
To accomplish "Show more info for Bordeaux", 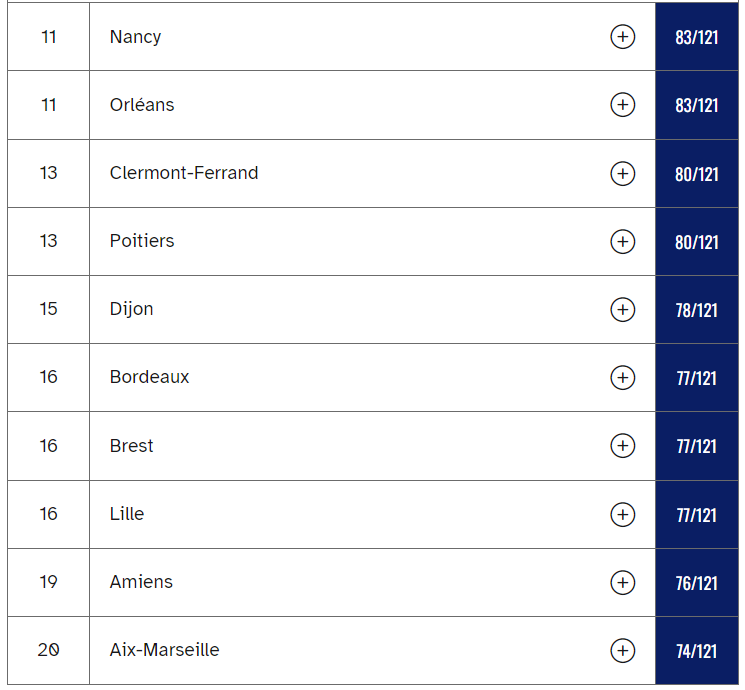I will click(x=622, y=377).
